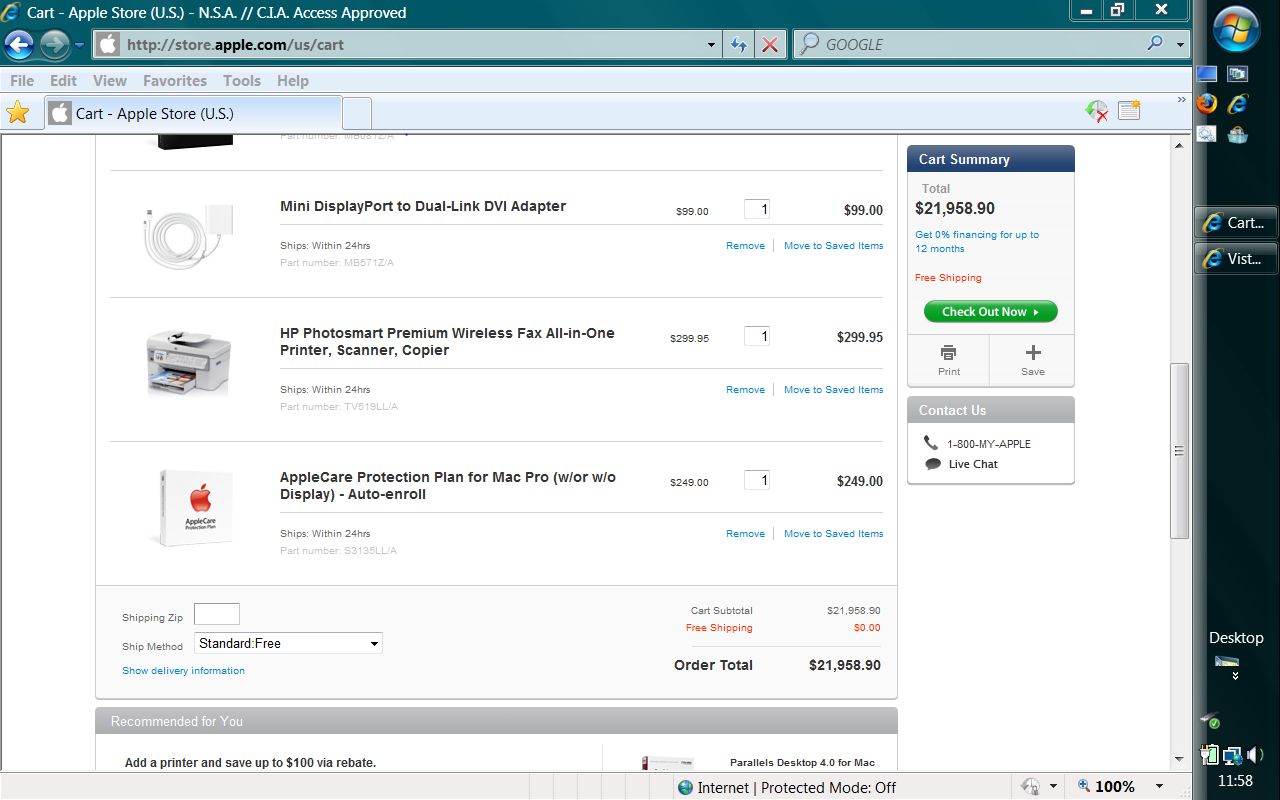This screenshot has height=800, width=1280.
Task: Click the zoom magnifier icon in status bar
Action: click(1085, 787)
